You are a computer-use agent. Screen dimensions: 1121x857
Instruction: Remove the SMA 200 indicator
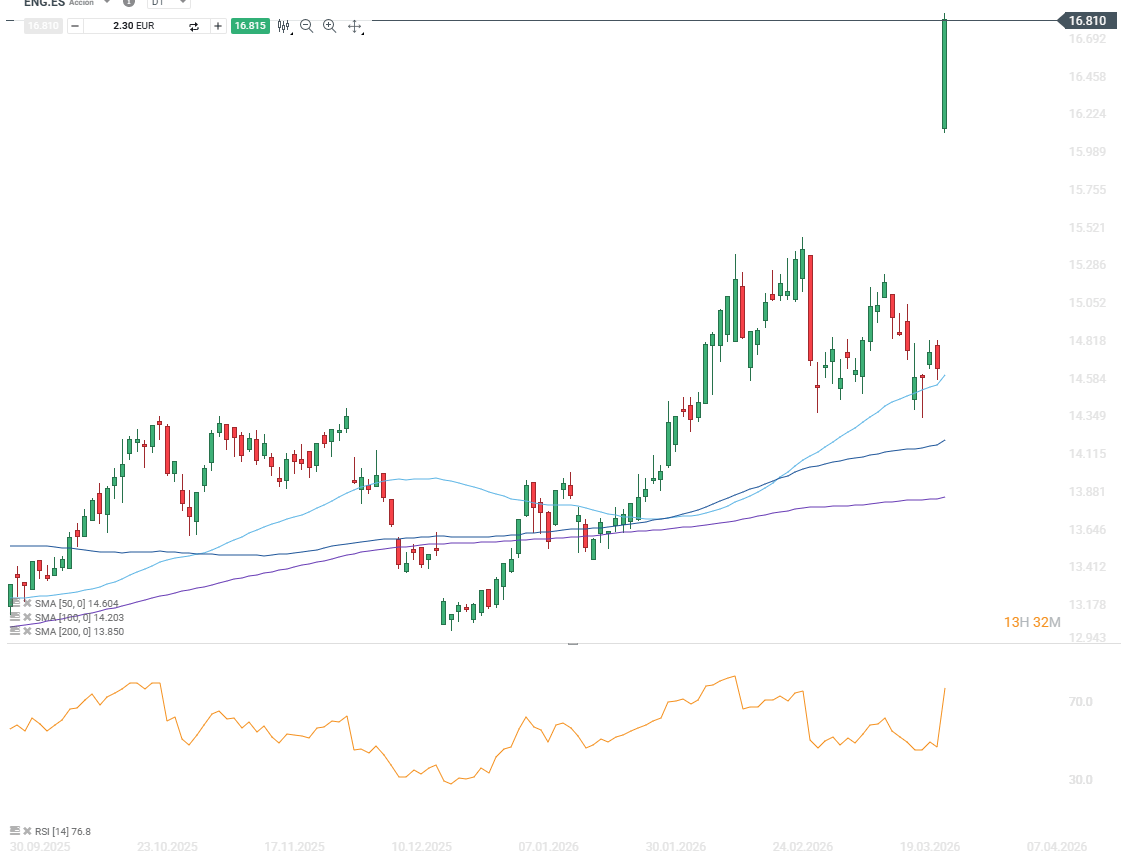click(27, 632)
